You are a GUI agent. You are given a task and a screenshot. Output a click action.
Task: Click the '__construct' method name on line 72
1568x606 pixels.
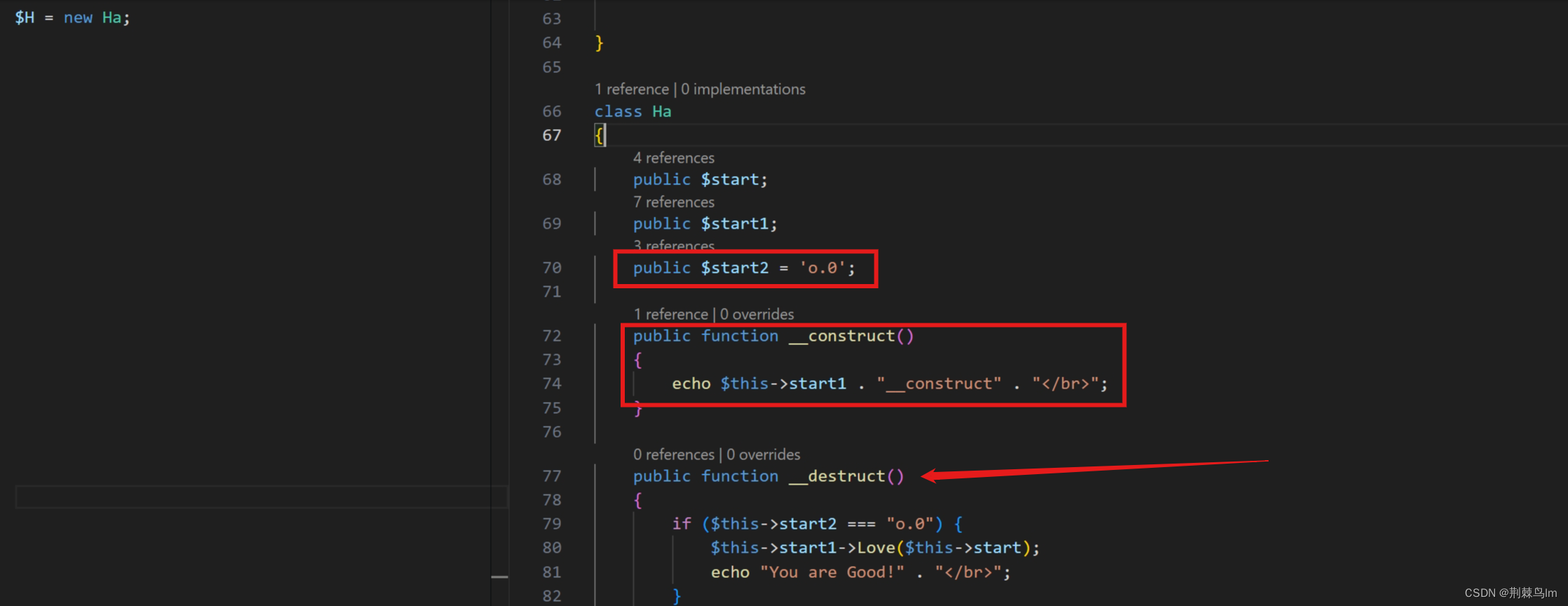[842, 336]
